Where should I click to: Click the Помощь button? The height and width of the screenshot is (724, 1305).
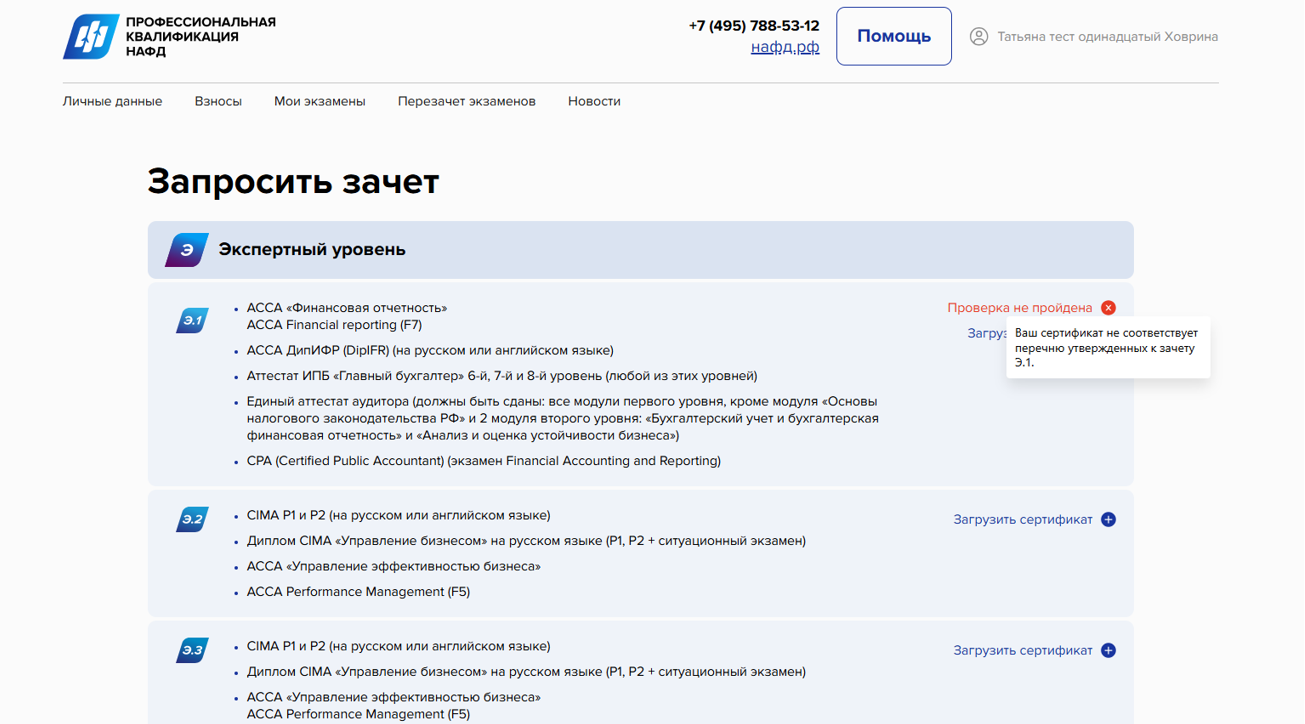pos(894,36)
